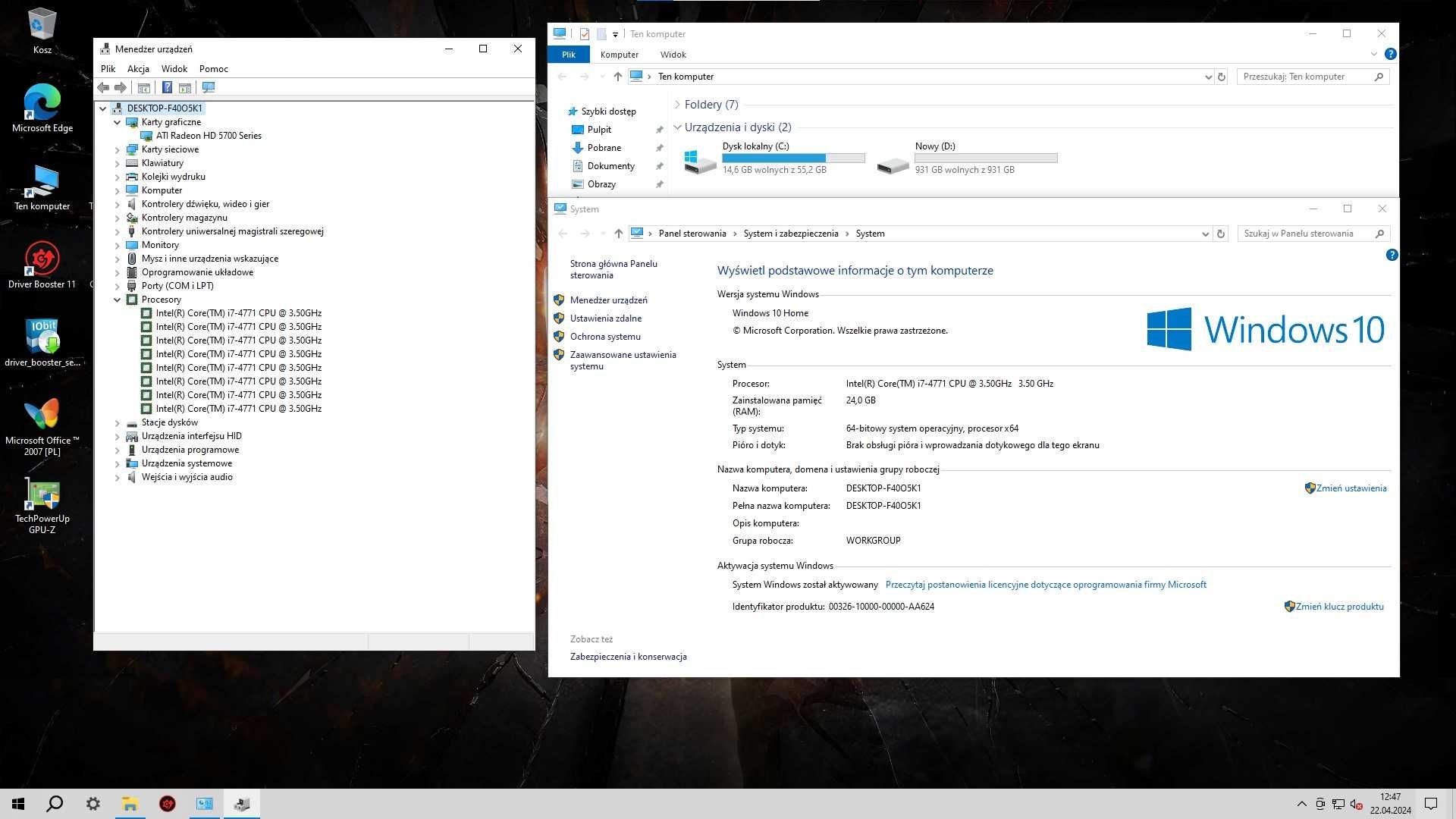
Task: Click the help icon in Ten komputer window
Action: pyautogui.click(x=1390, y=54)
